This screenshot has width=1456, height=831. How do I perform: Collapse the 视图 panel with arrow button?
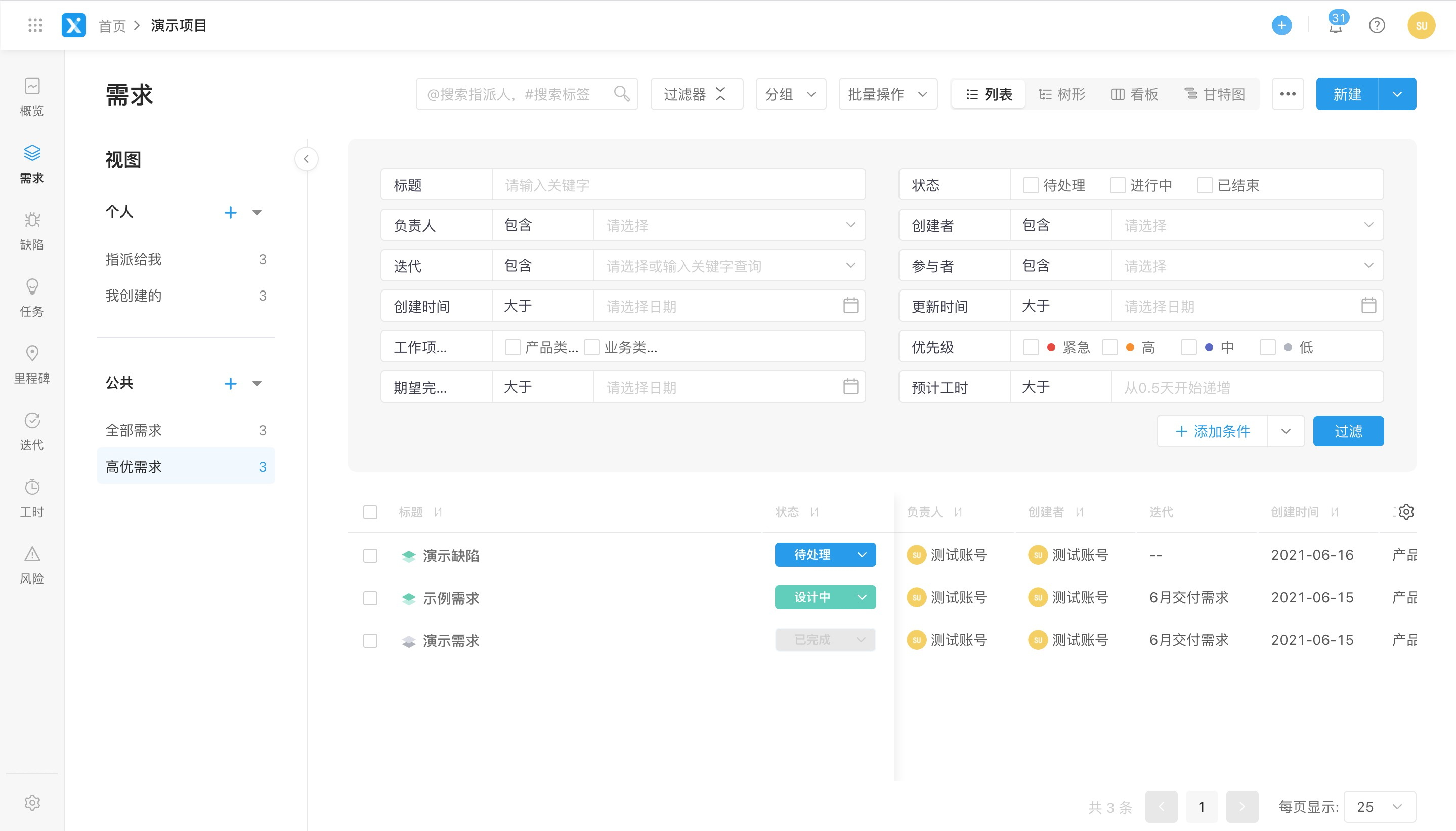pyautogui.click(x=307, y=159)
